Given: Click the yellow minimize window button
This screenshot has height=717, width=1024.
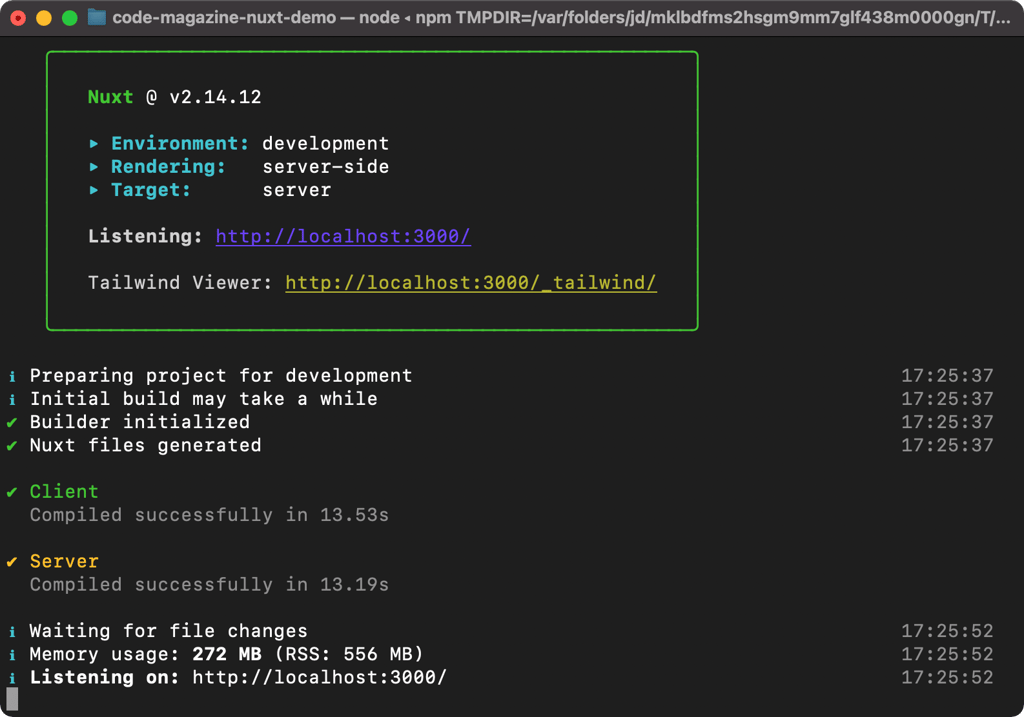Looking at the screenshot, I should pyautogui.click(x=44, y=18).
